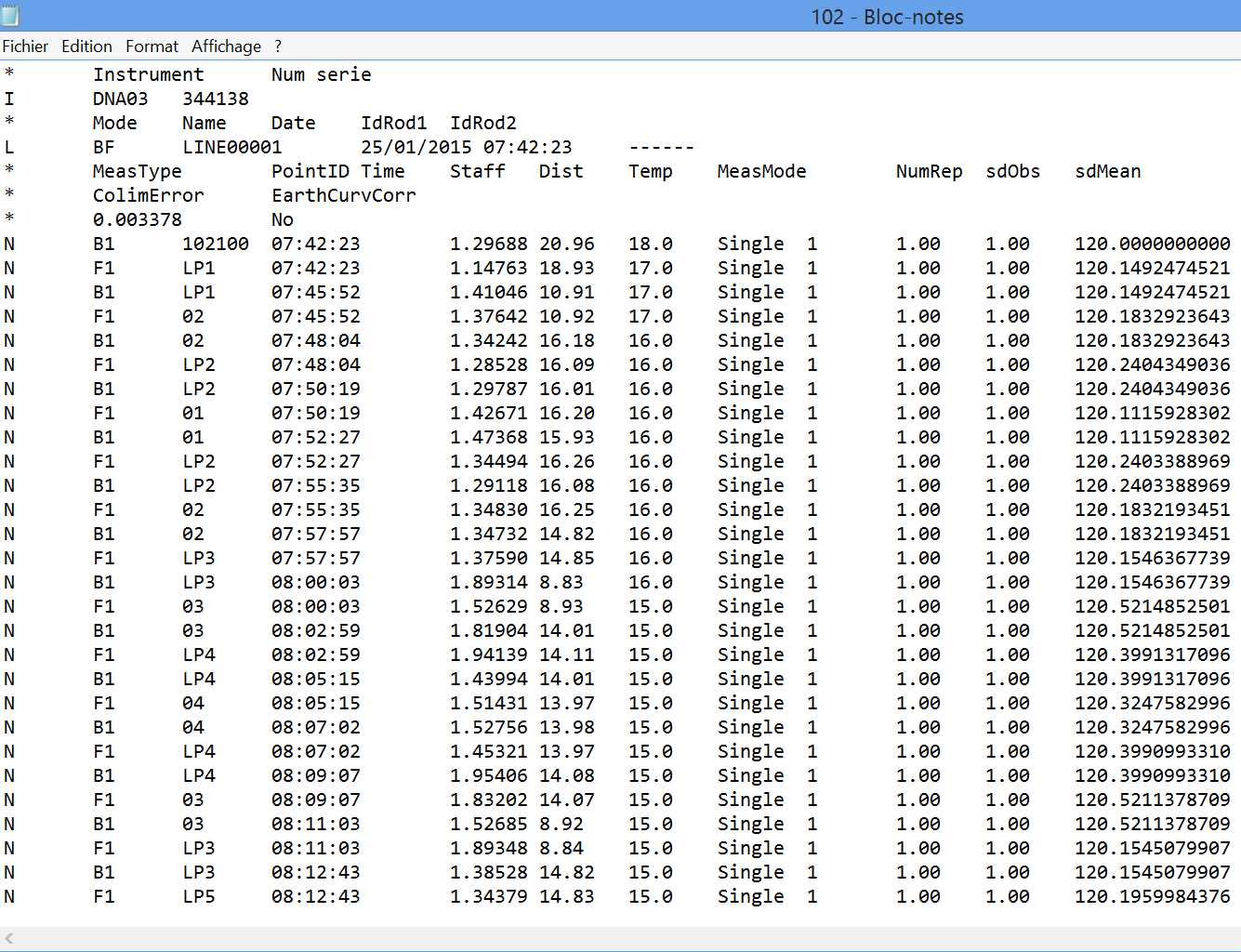Click the header word sdMean
Screen dimensions: 1241x952
tap(1108, 171)
